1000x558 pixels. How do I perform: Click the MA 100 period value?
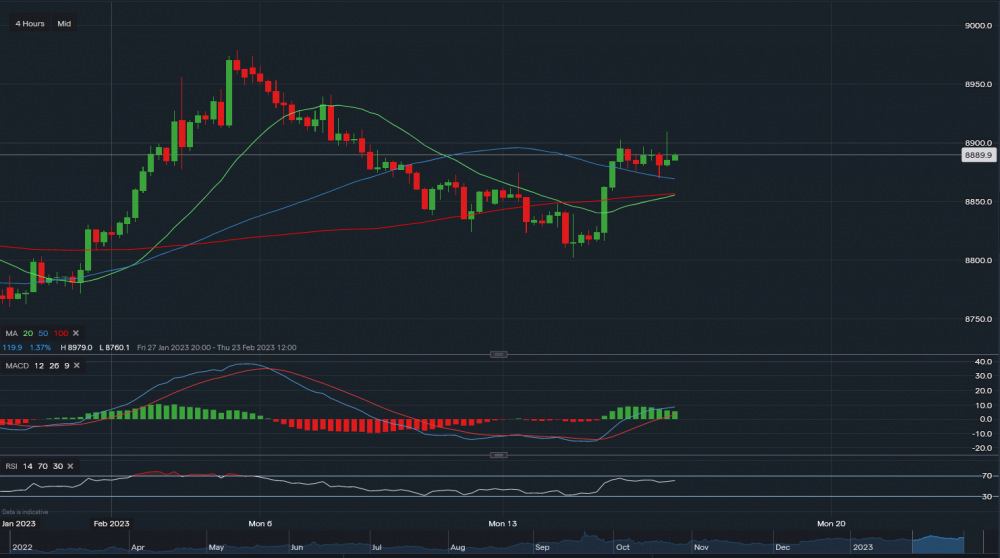(60, 333)
